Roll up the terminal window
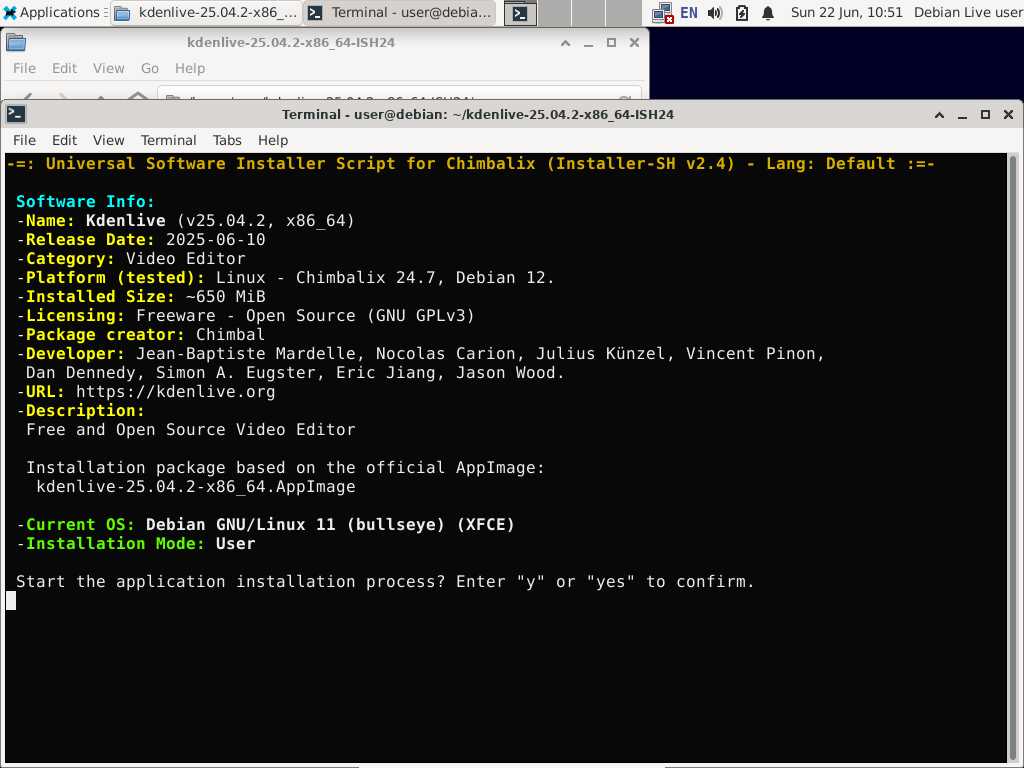Viewport: 1024px width, 768px height. [x=939, y=115]
